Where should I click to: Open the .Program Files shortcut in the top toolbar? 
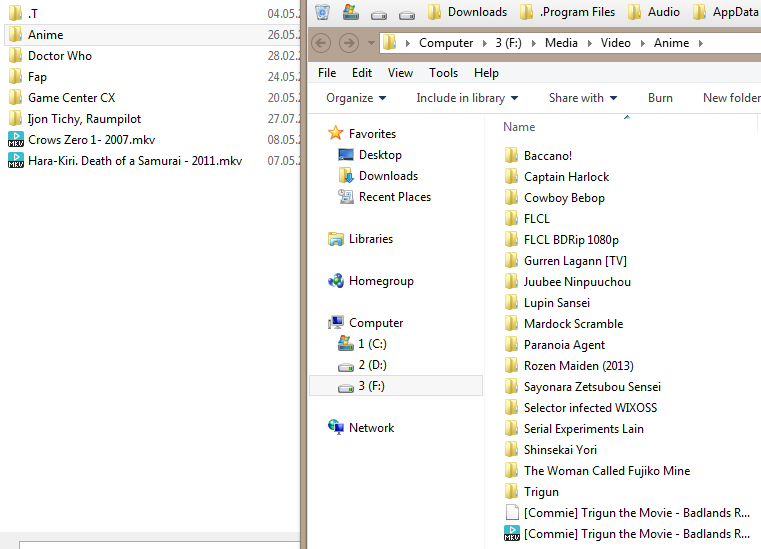[x=567, y=12]
